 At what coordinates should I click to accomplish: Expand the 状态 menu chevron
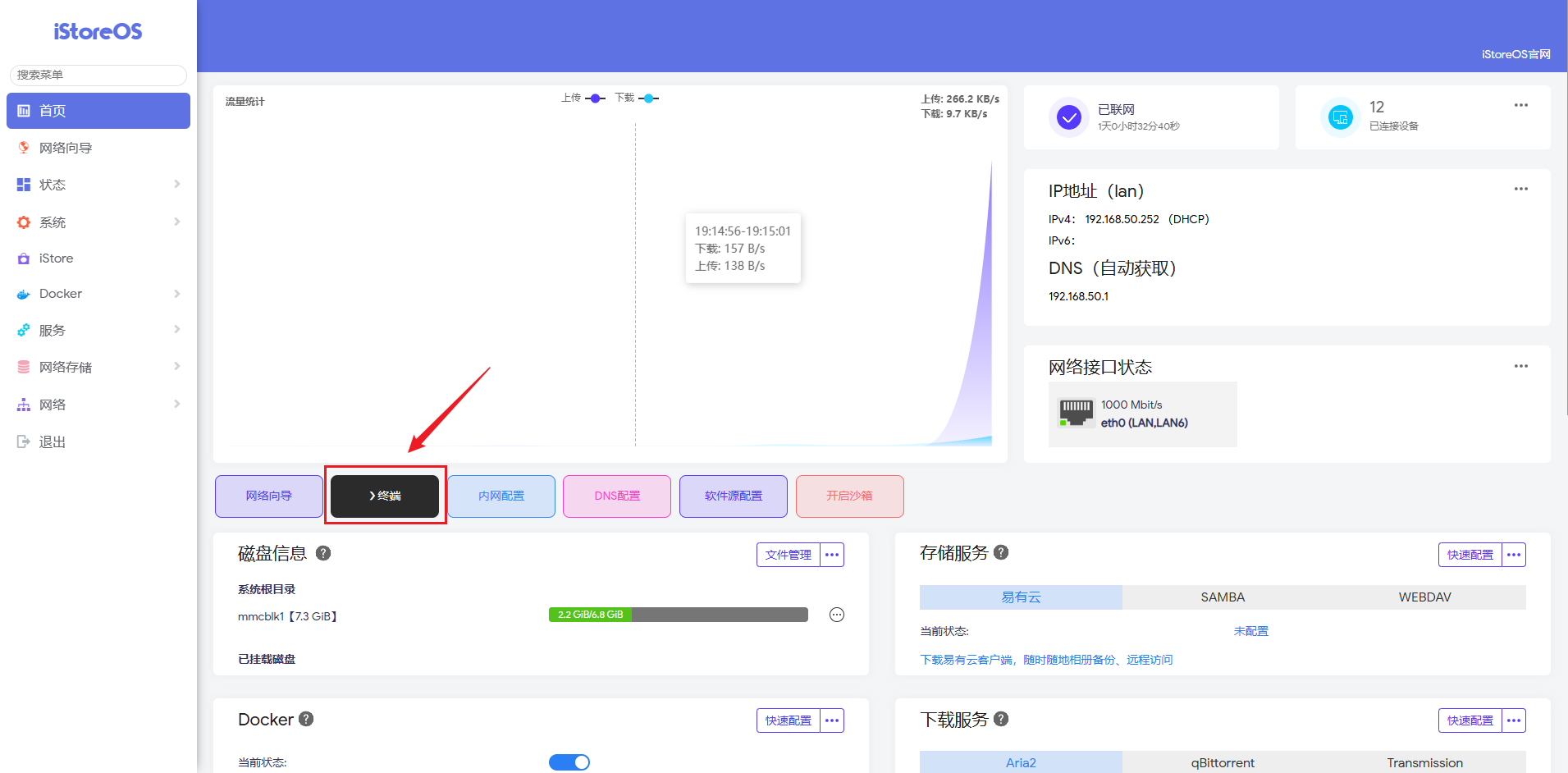pos(177,185)
